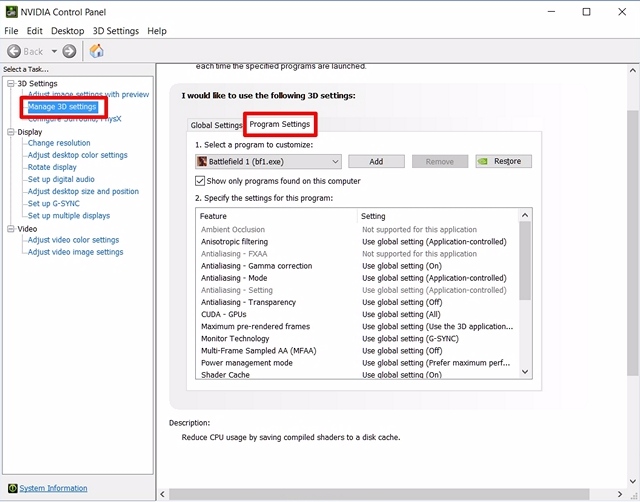The image size is (640, 502).
Task: Click the Back arrow icon
Action: coord(14,51)
